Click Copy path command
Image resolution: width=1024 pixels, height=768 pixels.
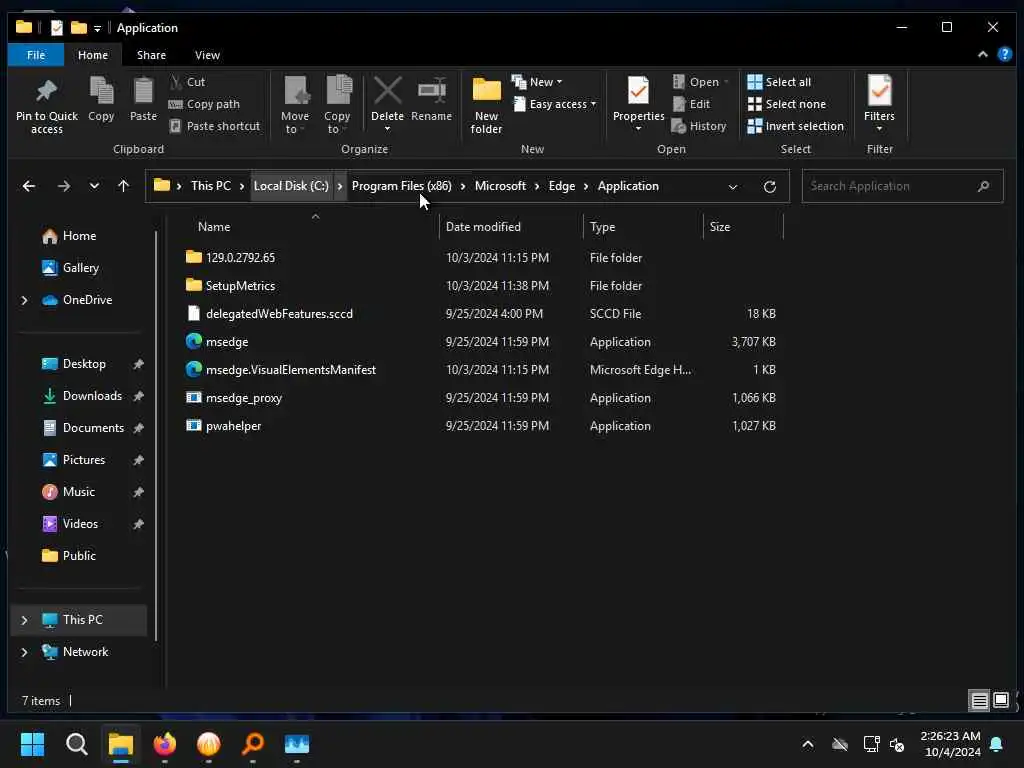[204, 104]
